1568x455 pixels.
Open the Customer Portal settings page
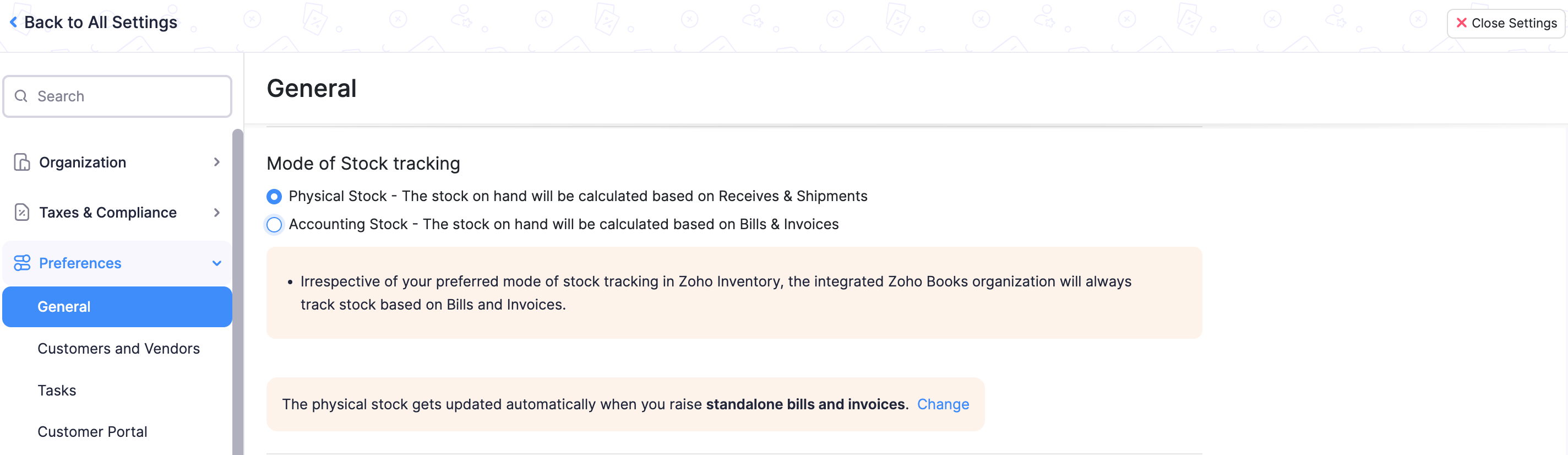click(92, 431)
